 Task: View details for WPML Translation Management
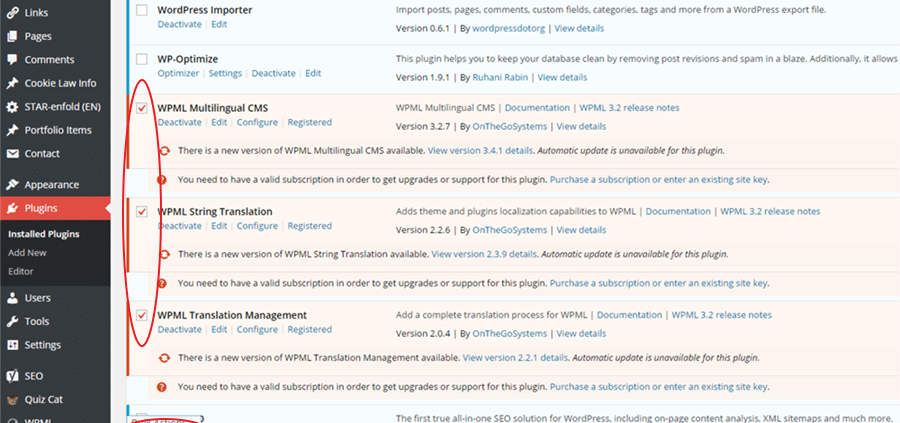tap(581, 333)
